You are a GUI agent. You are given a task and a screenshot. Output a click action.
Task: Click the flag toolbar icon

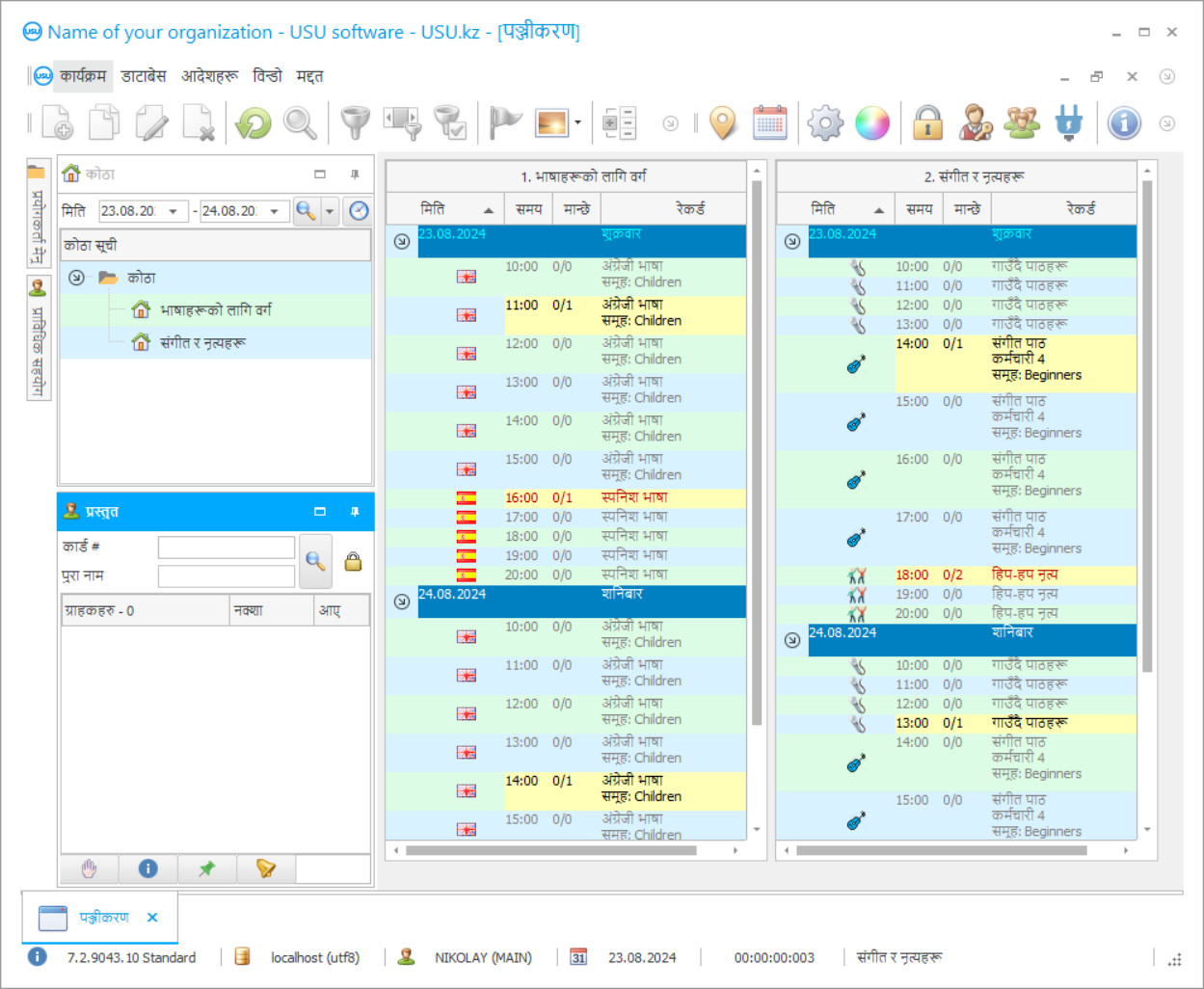505,122
